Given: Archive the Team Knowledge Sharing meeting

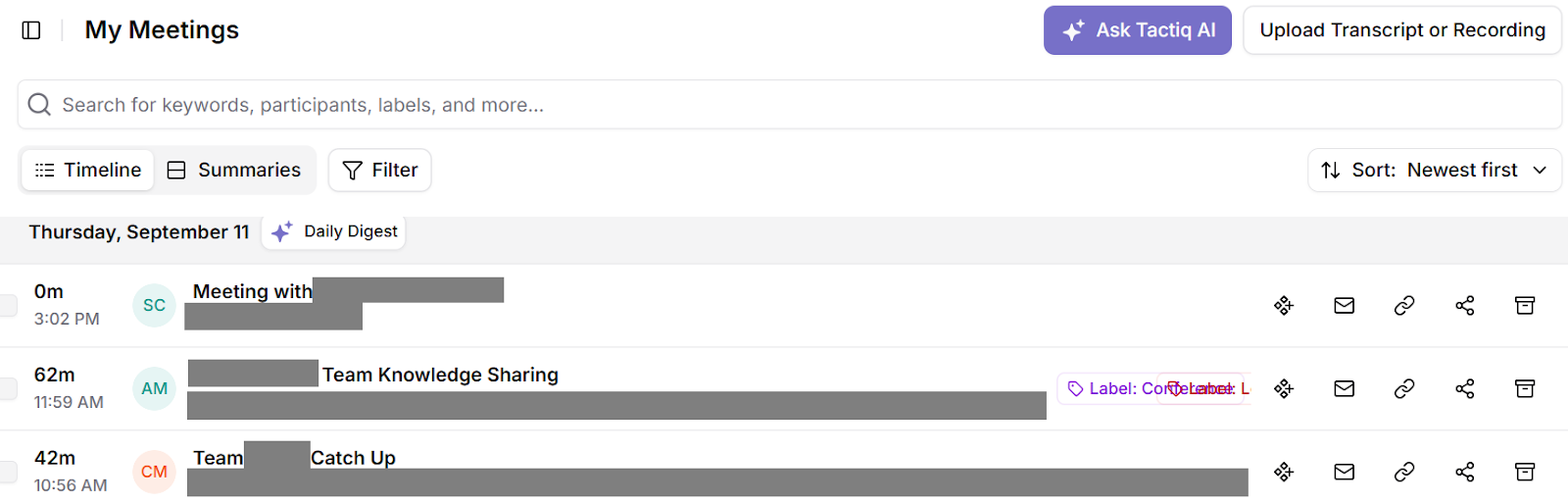Looking at the screenshot, I should click(1525, 389).
